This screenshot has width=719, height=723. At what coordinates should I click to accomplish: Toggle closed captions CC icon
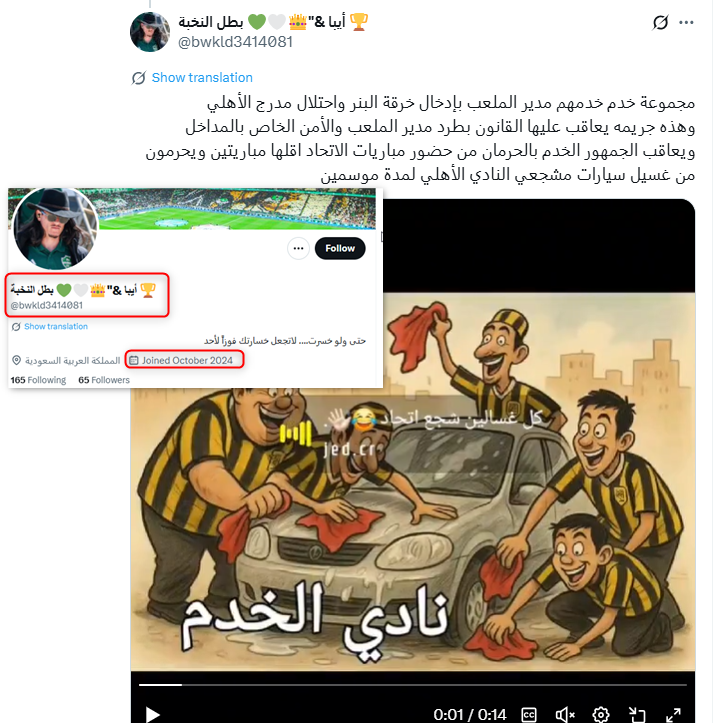coord(529,715)
